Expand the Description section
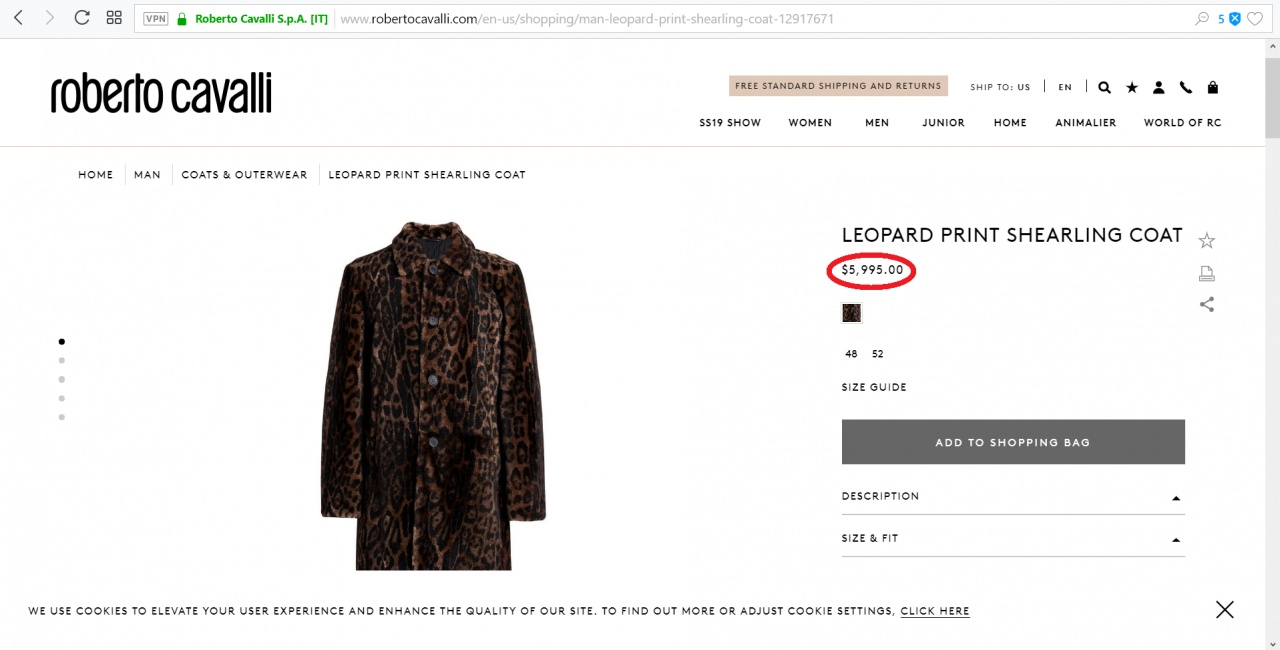This screenshot has width=1280, height=650. pos(1013,496)
